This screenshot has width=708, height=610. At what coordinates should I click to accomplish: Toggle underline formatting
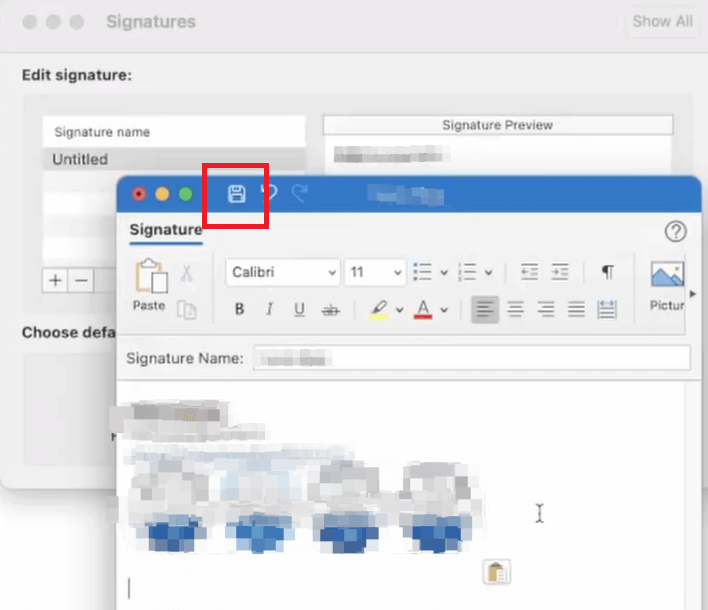coord(299,310)
